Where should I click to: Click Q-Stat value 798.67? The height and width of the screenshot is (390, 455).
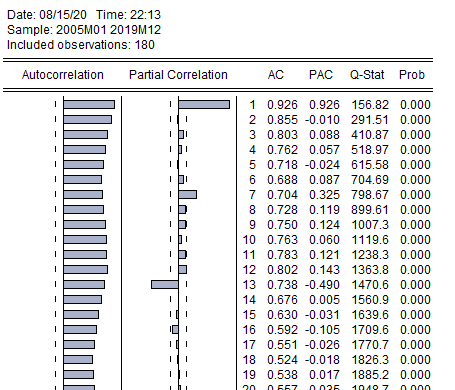(x=370, y=195)
